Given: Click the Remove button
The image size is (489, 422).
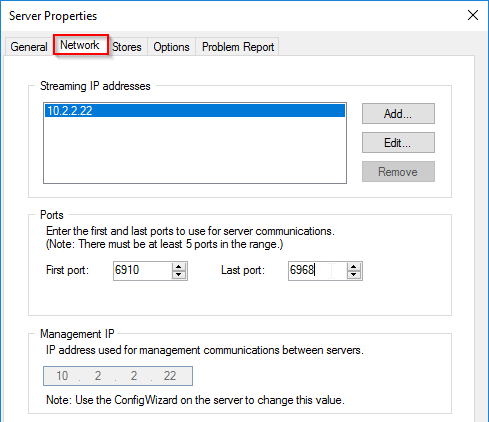Looking at the screenshot, I should [398, 172].
